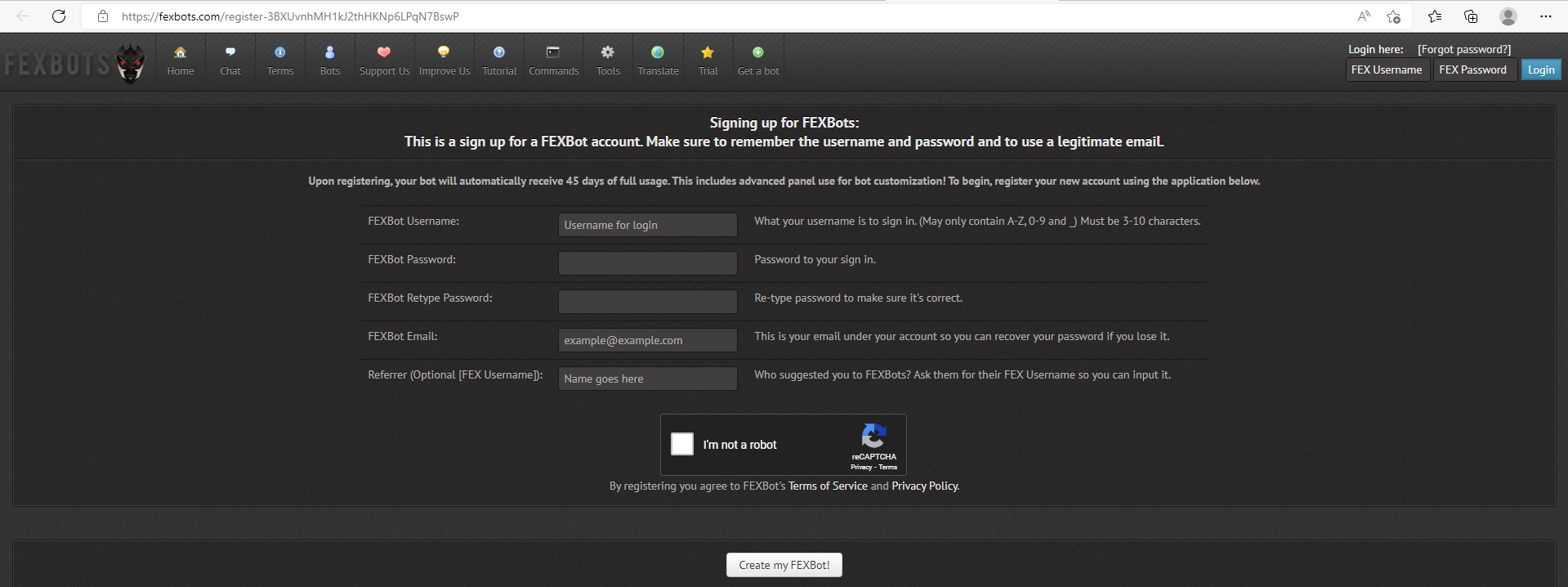Open the Tutorial menu label
Viewport: 1568px width, 587px height.
point(499,71)
